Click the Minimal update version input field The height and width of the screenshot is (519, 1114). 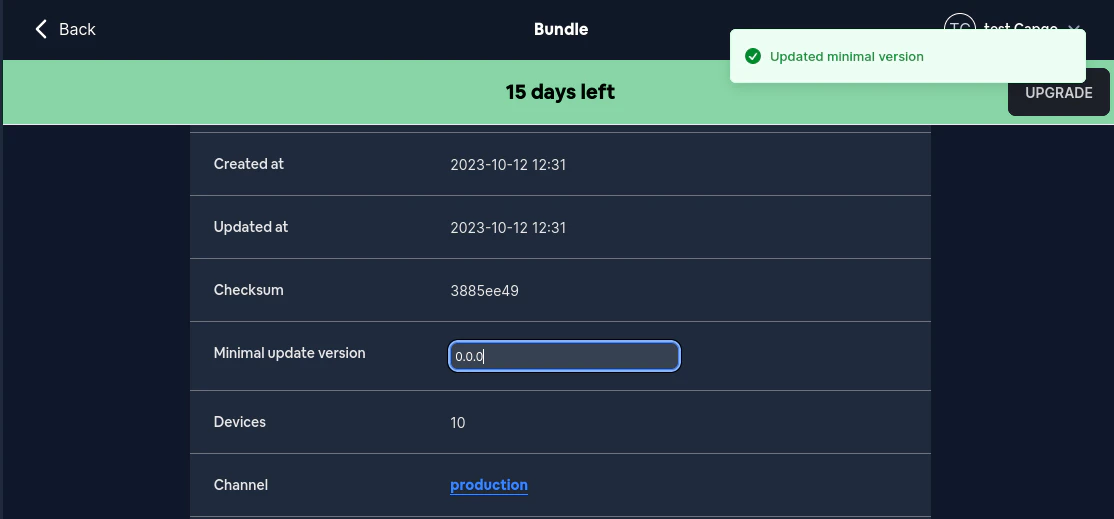[564, 356]
